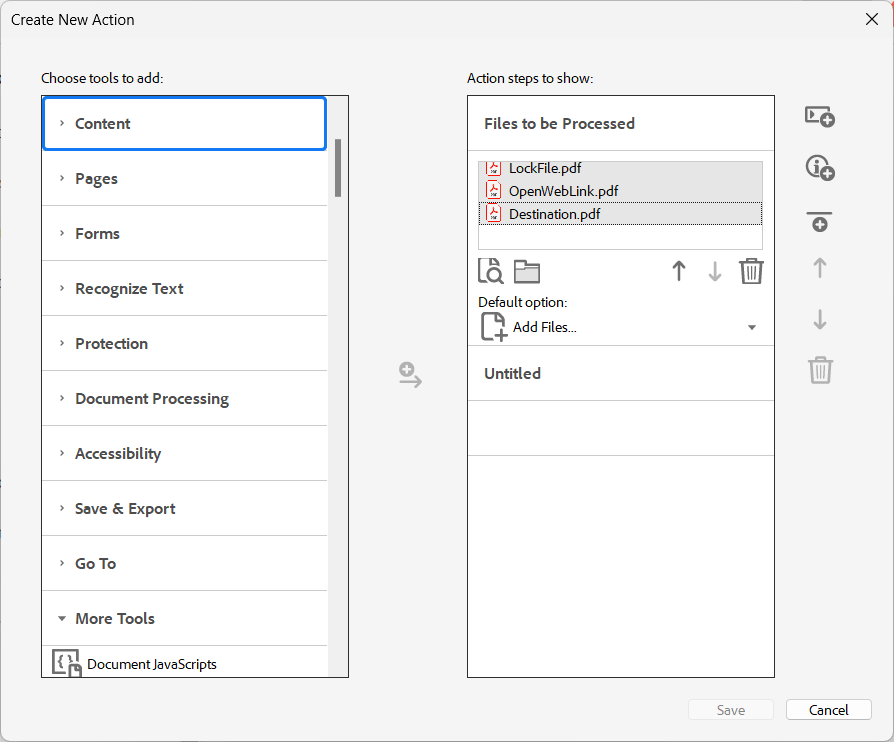Screen dimensions: 894x742
Task: Expand the Recognize Text category
Action: point(129,289)
